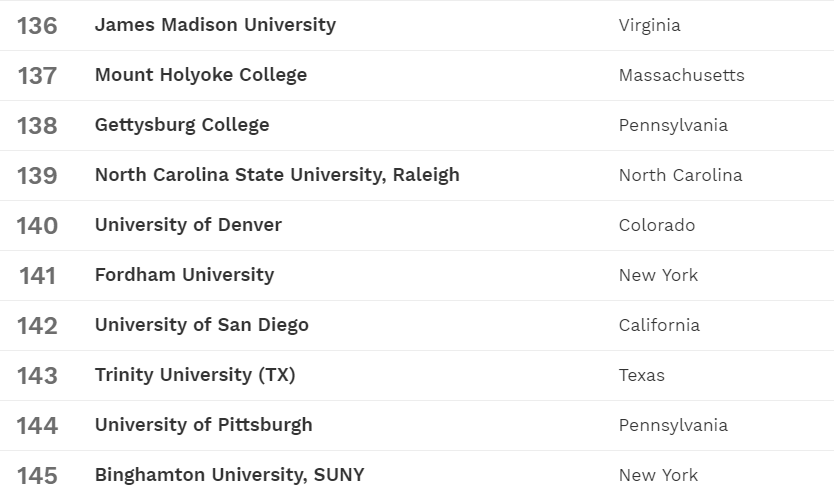Screen dimensions: 834x499
Task: Click Mount Holyoke College name
Action: [200, 75]
